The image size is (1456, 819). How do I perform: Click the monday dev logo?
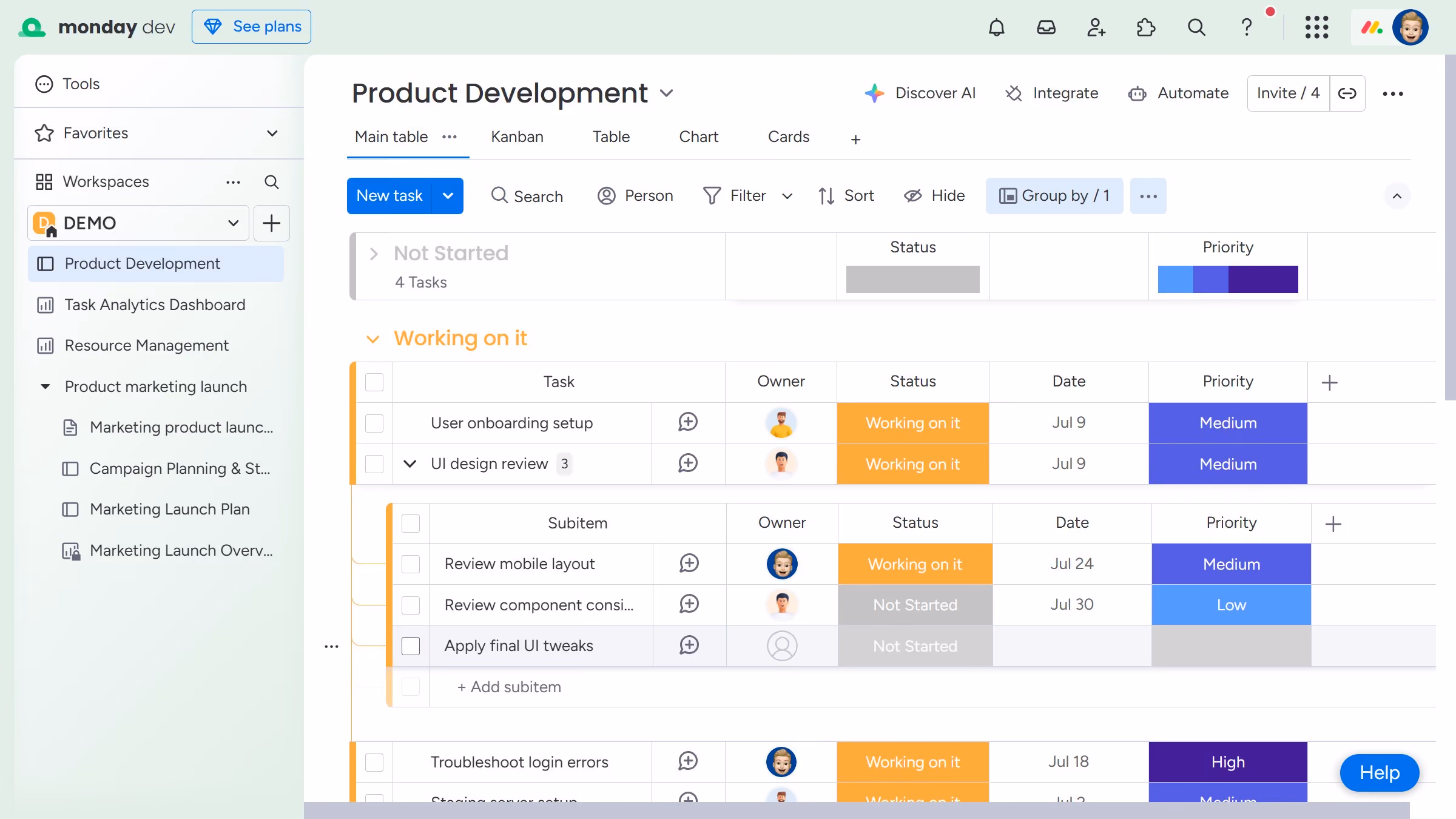[97, 27]
